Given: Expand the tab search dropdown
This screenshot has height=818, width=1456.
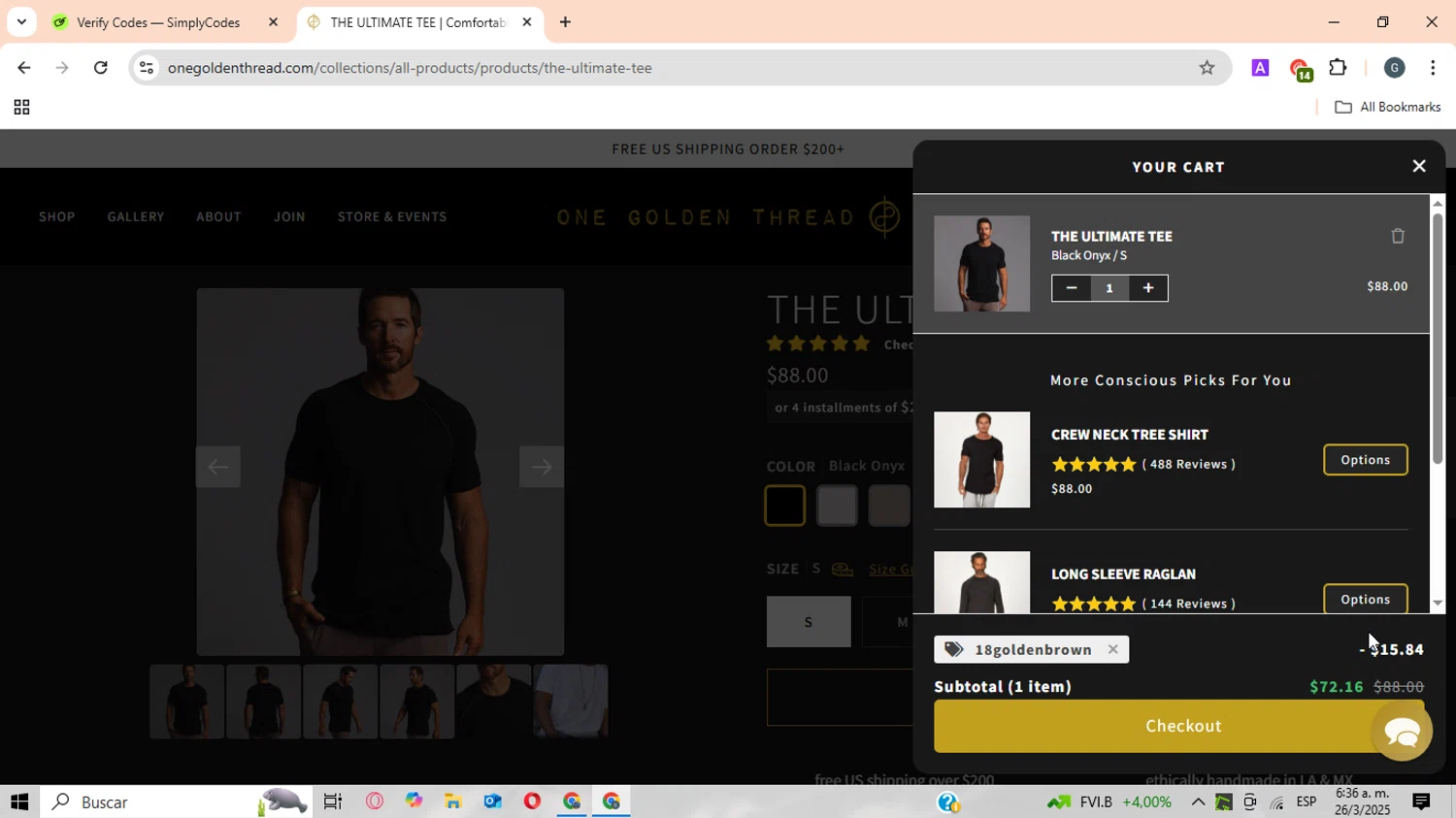Looking at the screenshot, I should pos(21,22).
